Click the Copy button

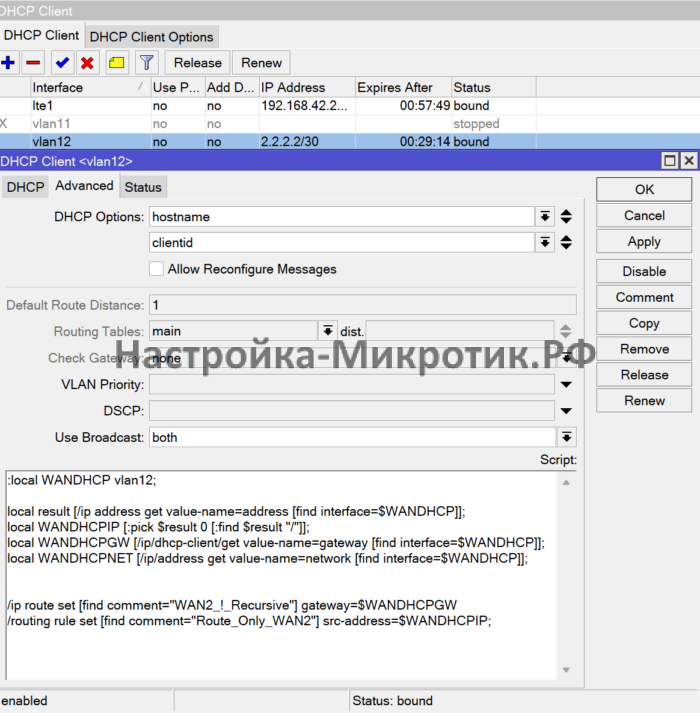point(644,323)
